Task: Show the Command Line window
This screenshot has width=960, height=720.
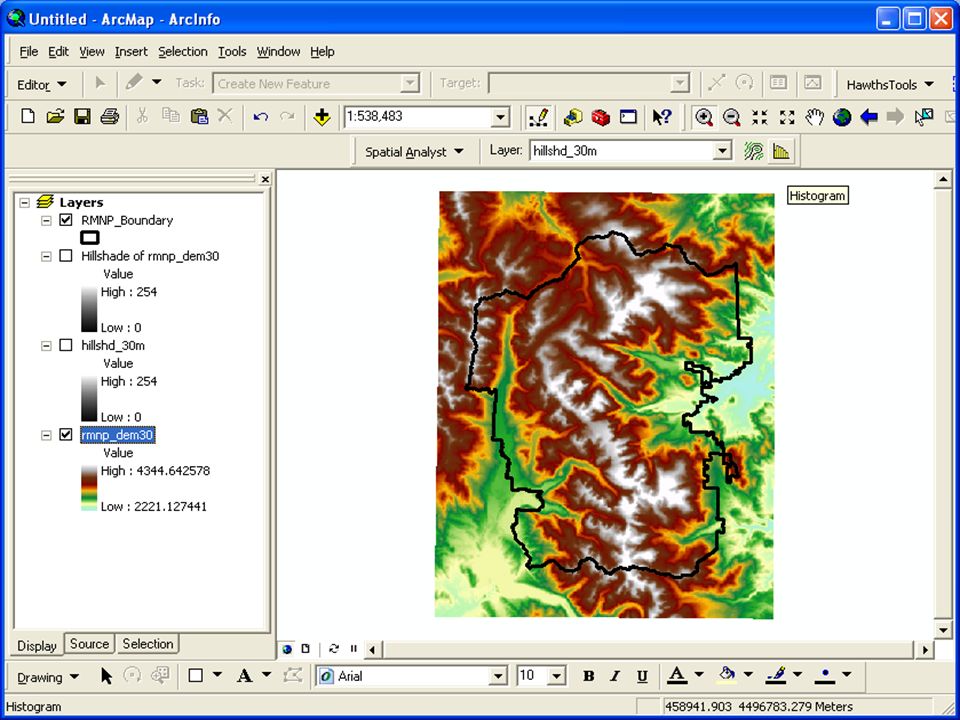Action: [628, 117]
